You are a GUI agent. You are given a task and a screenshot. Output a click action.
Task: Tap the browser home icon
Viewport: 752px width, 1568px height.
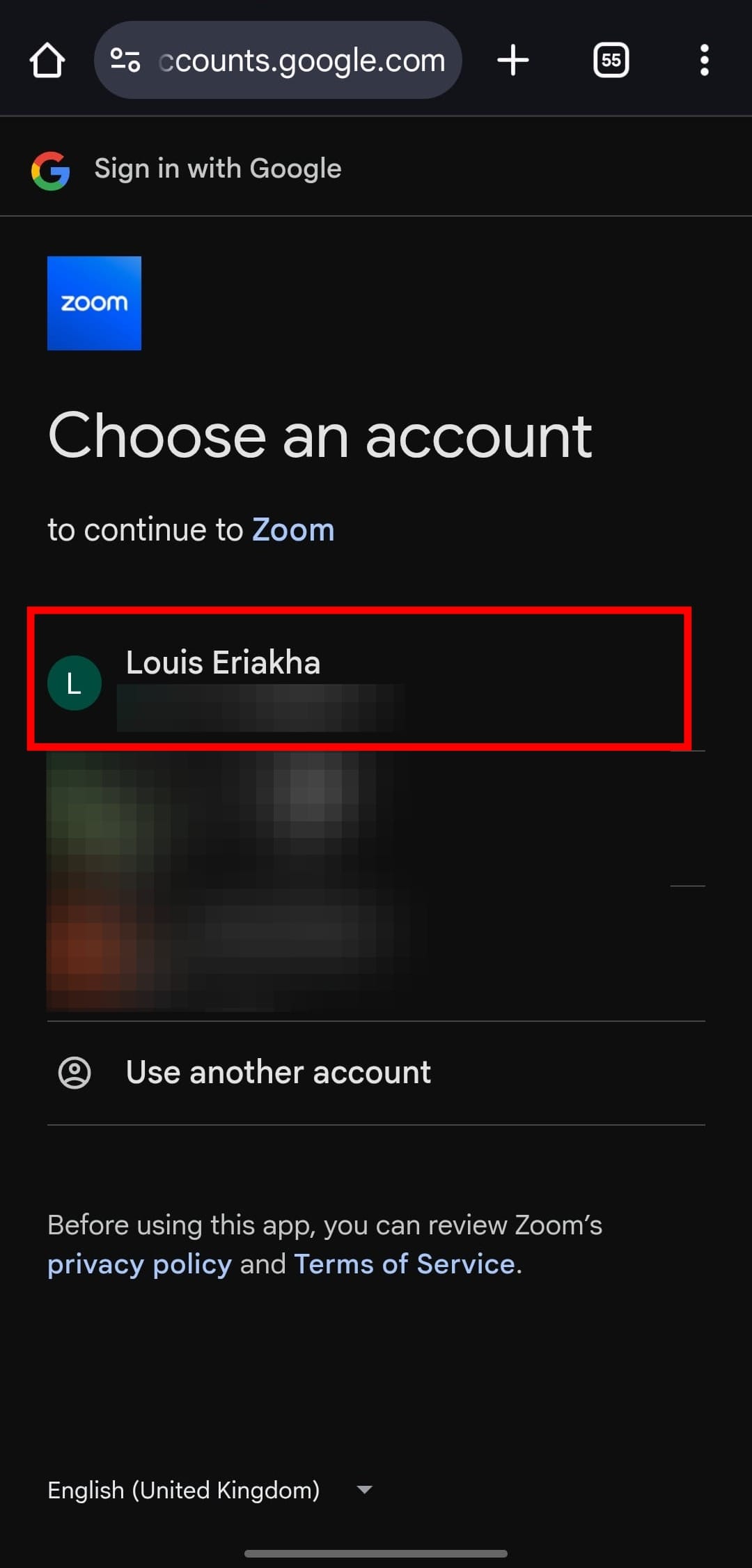pyautogui.click(x=47, y=61)
